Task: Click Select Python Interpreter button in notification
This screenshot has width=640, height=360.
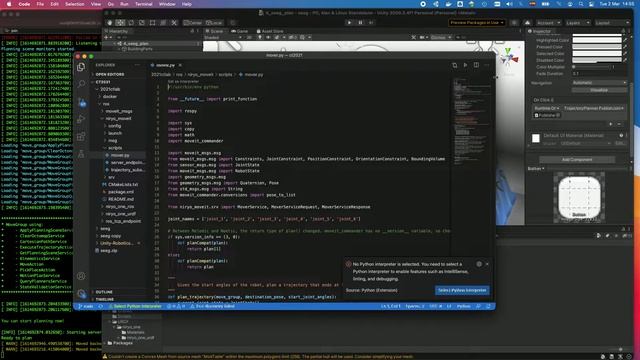Action: 462,290
